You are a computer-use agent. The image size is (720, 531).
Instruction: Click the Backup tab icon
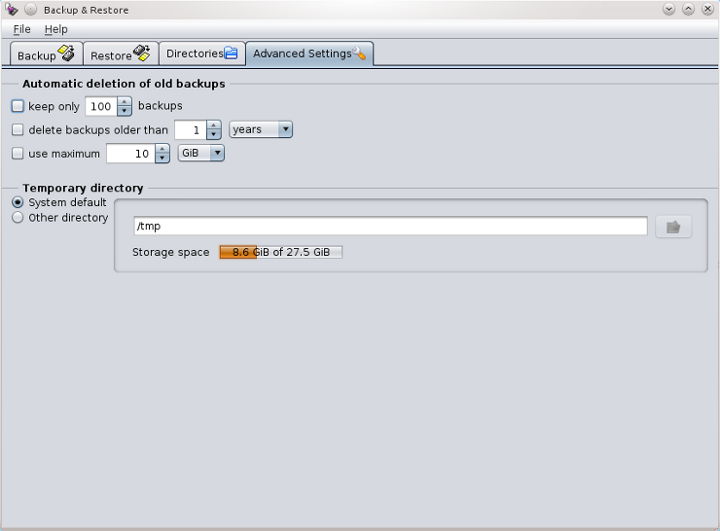click(x=66, y=53)
